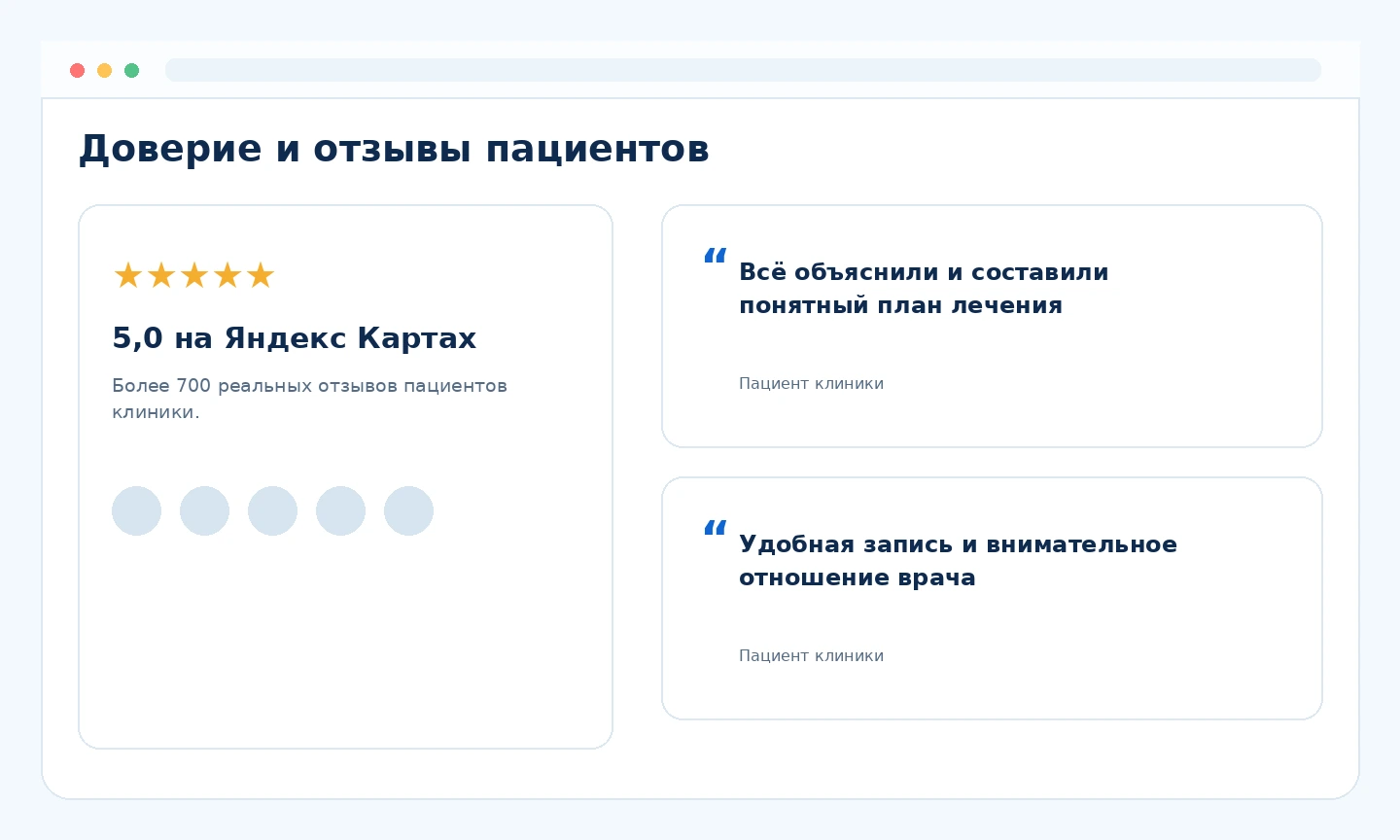Click the fifth, last rating star

point(261,275)
